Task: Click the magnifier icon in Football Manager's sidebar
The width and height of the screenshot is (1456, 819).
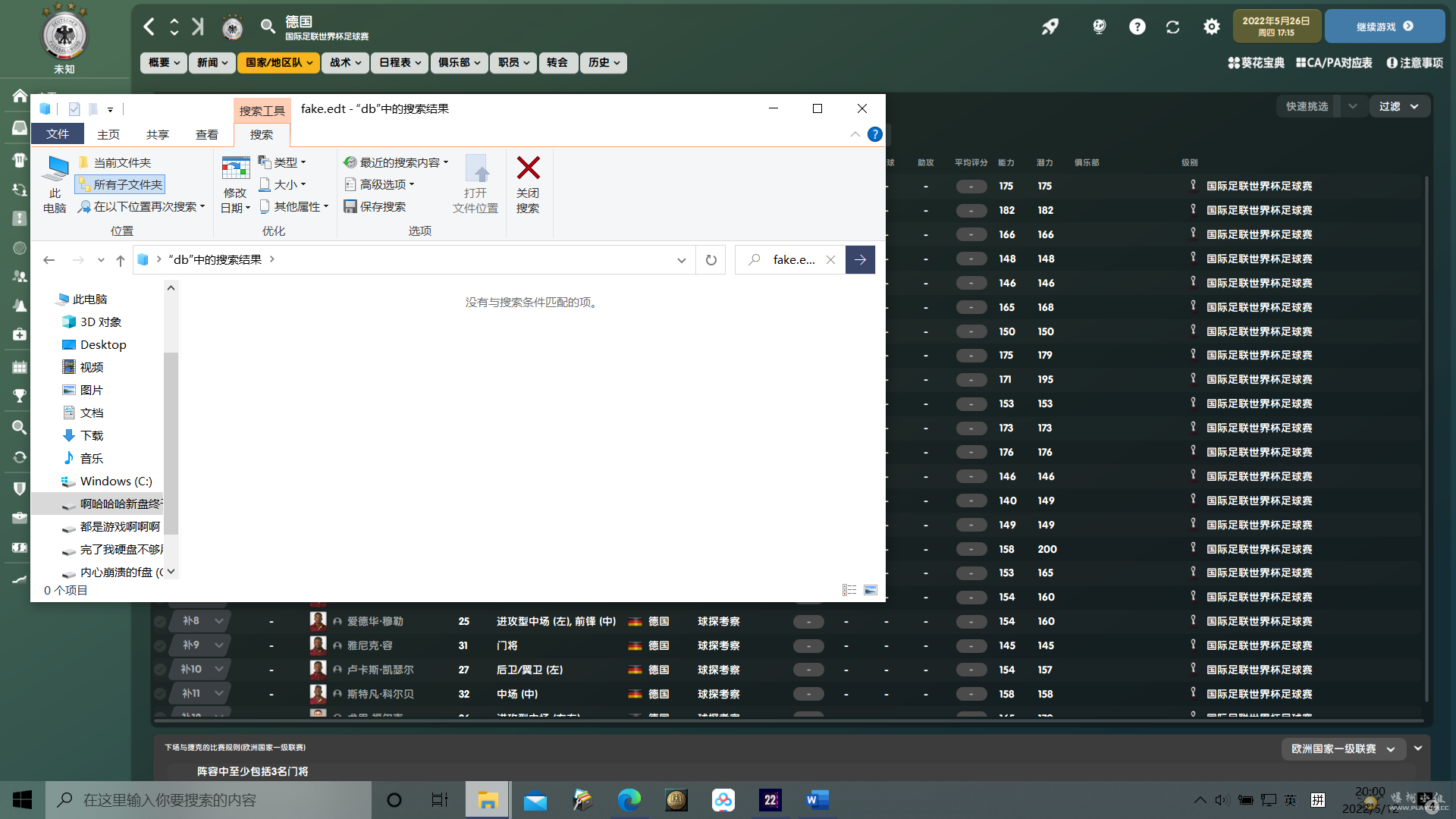Action: (x=20, y=427)
